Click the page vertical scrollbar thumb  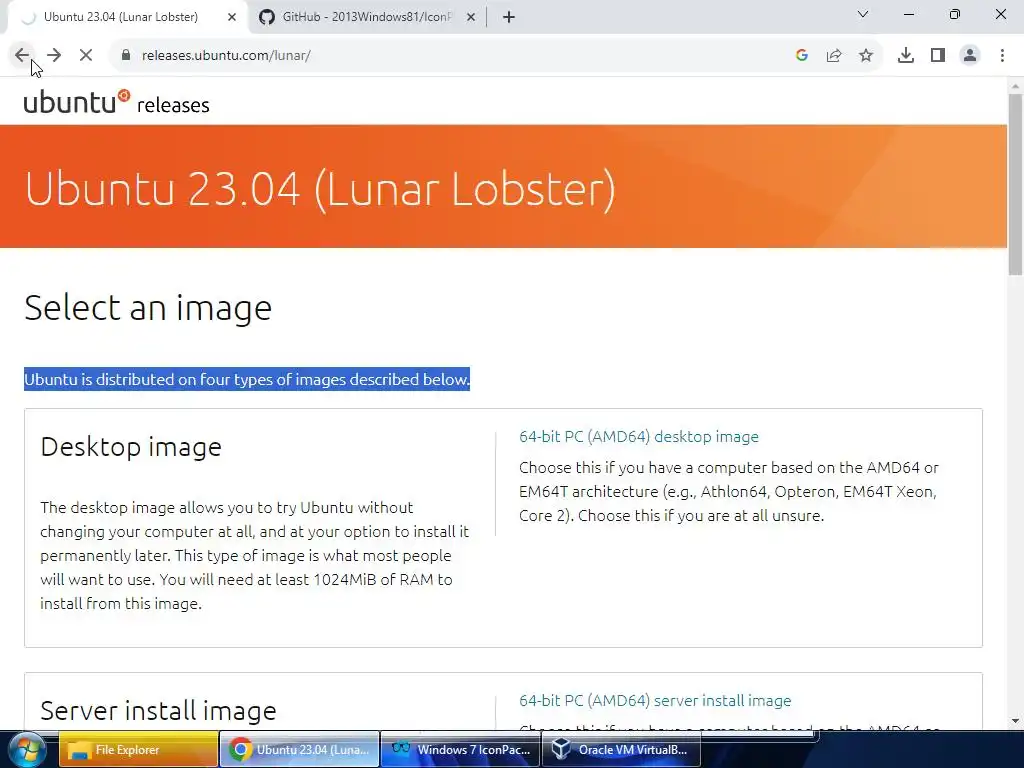click(x=1015, y=184)
